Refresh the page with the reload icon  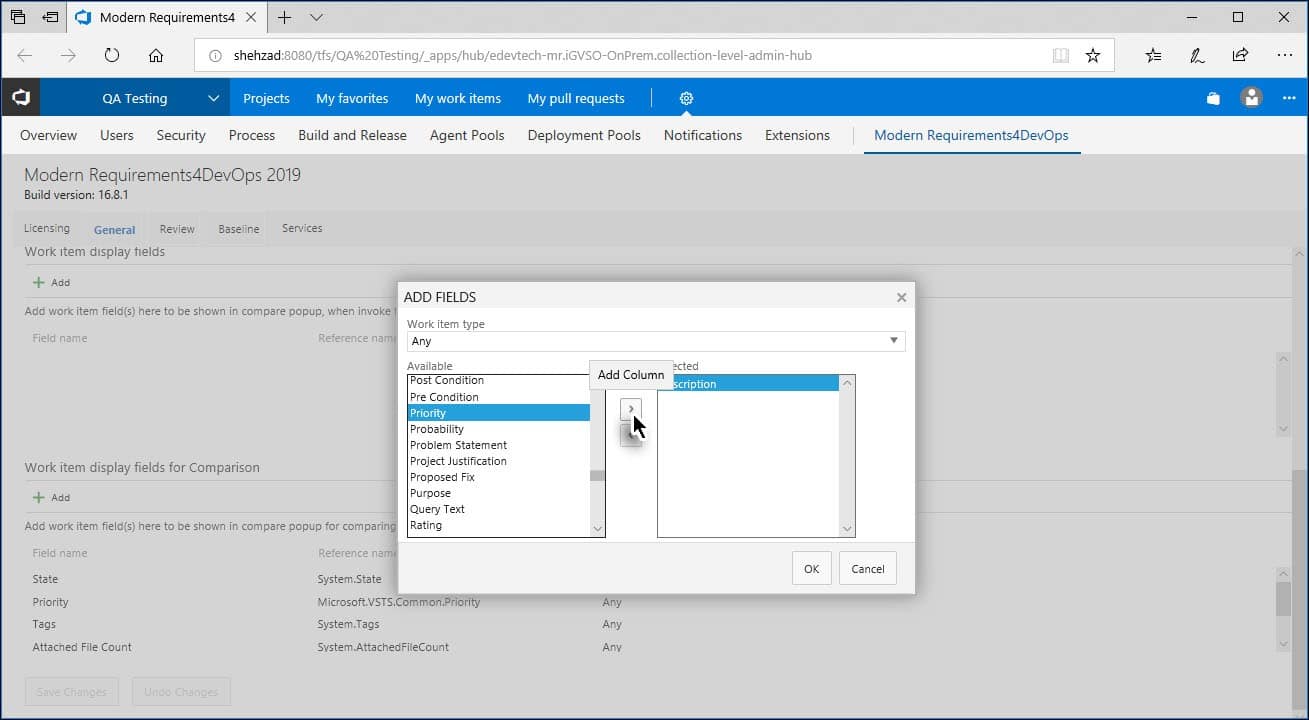tap(112, 56)
